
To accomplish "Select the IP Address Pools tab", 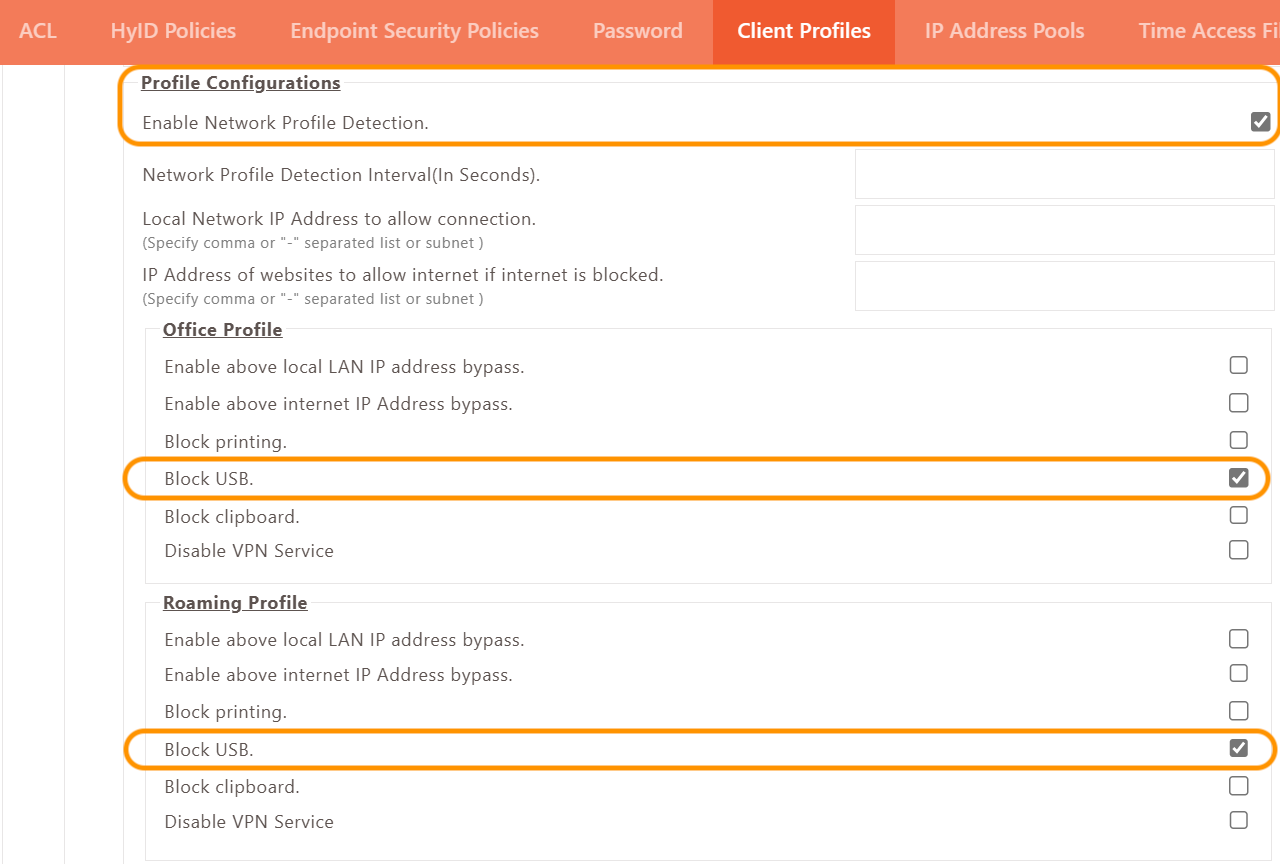I will point(1004,31).
